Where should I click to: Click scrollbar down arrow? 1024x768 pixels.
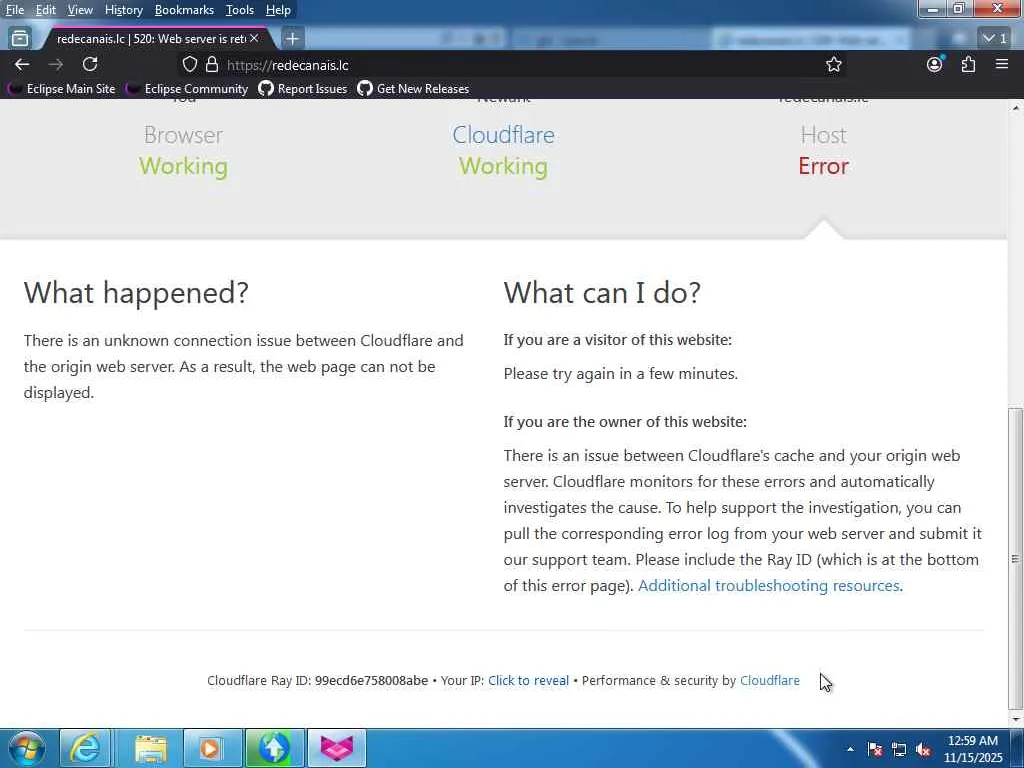[x=1015, y=719]
